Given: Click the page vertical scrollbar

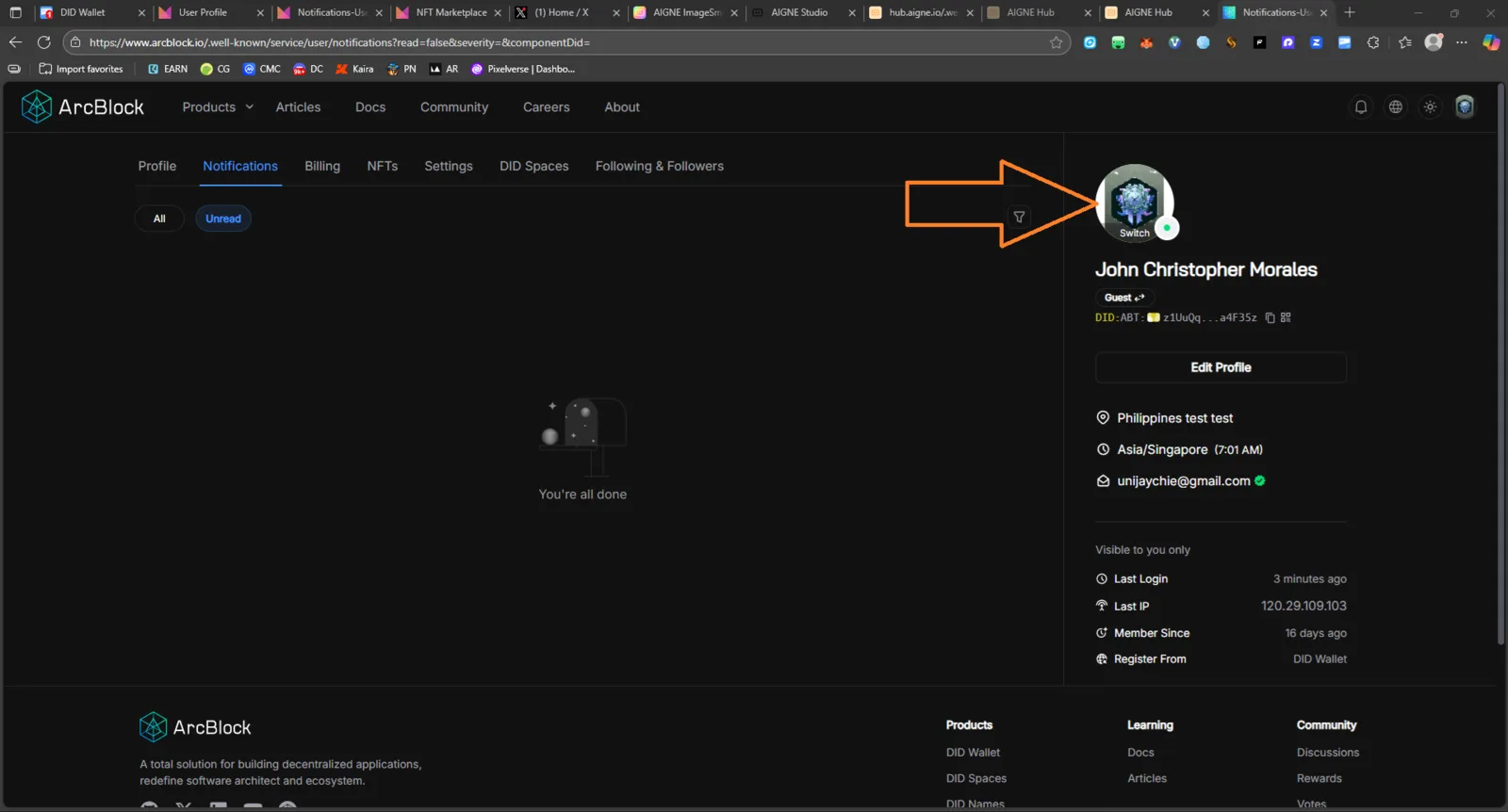Looking at the screenshot, I should (1500, 363).
